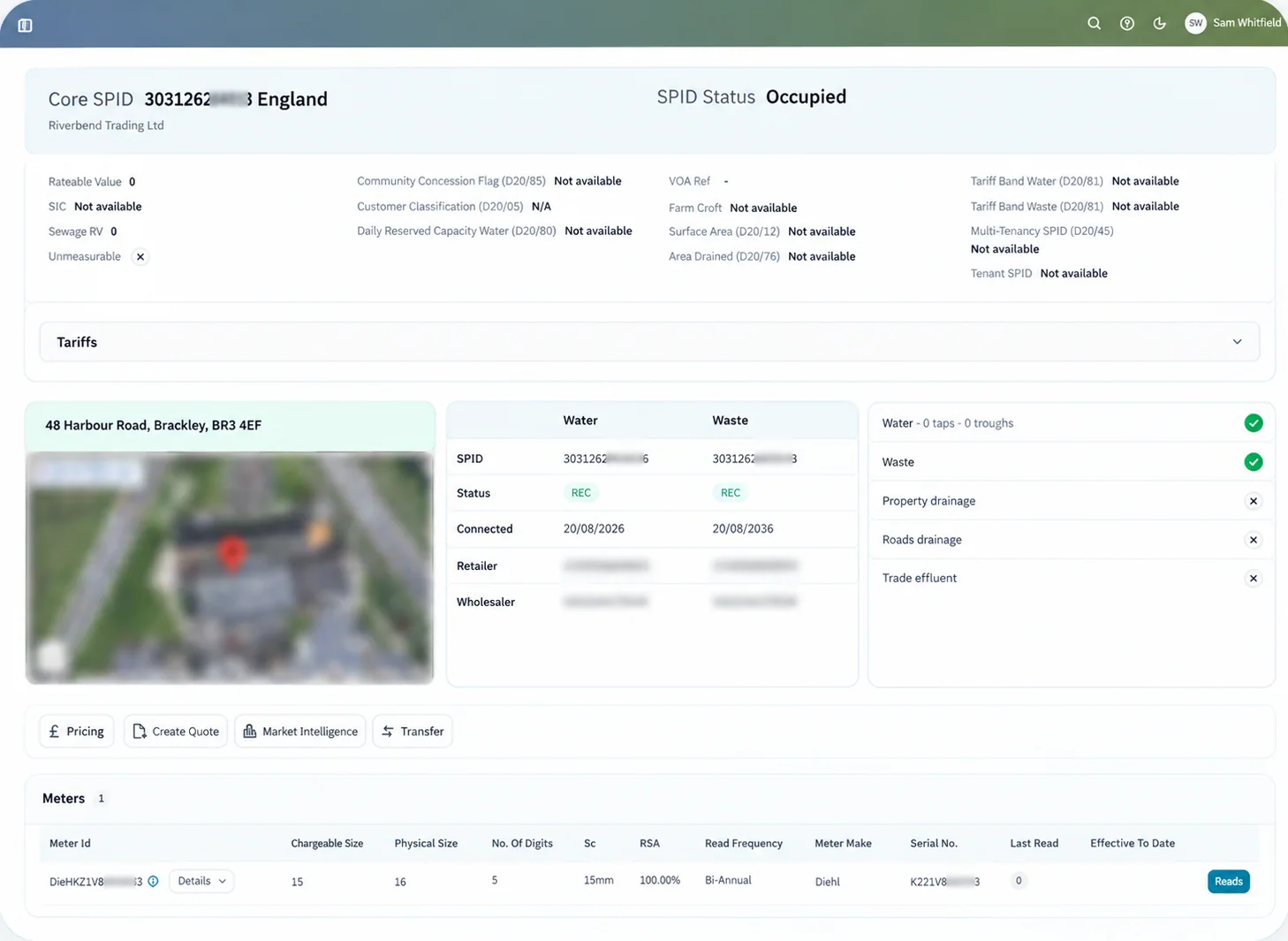Click the Diehl meter make cell
Screen dimensions: 1288x941
[x=827, y=882]
